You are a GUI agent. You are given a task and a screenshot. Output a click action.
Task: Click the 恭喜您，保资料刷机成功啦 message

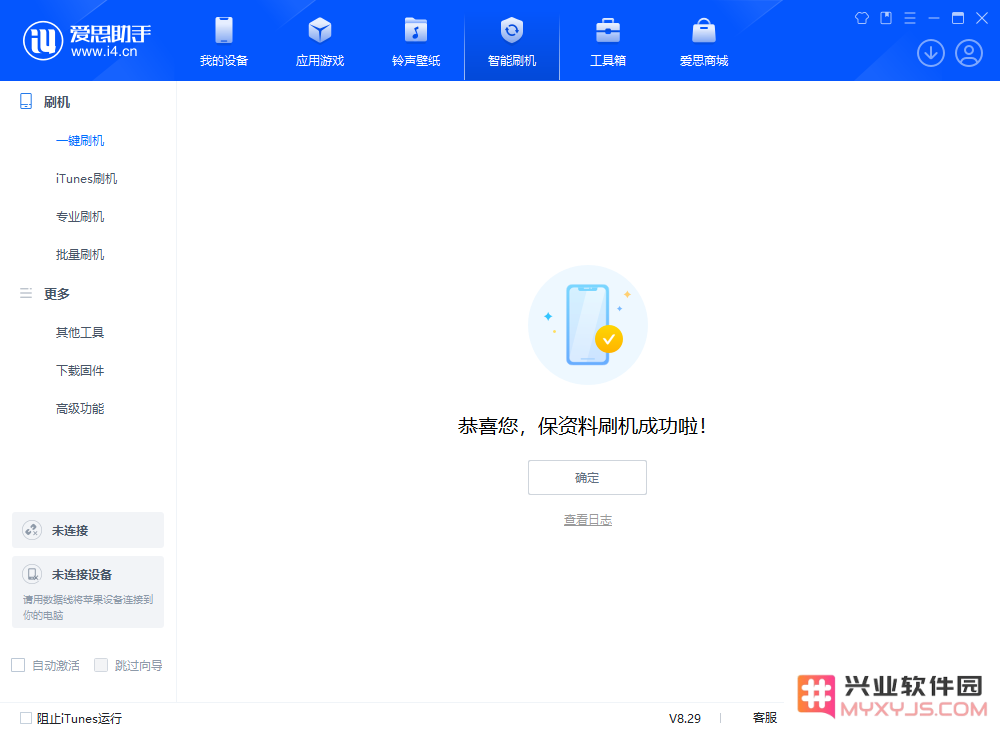[x=582, y=426]
